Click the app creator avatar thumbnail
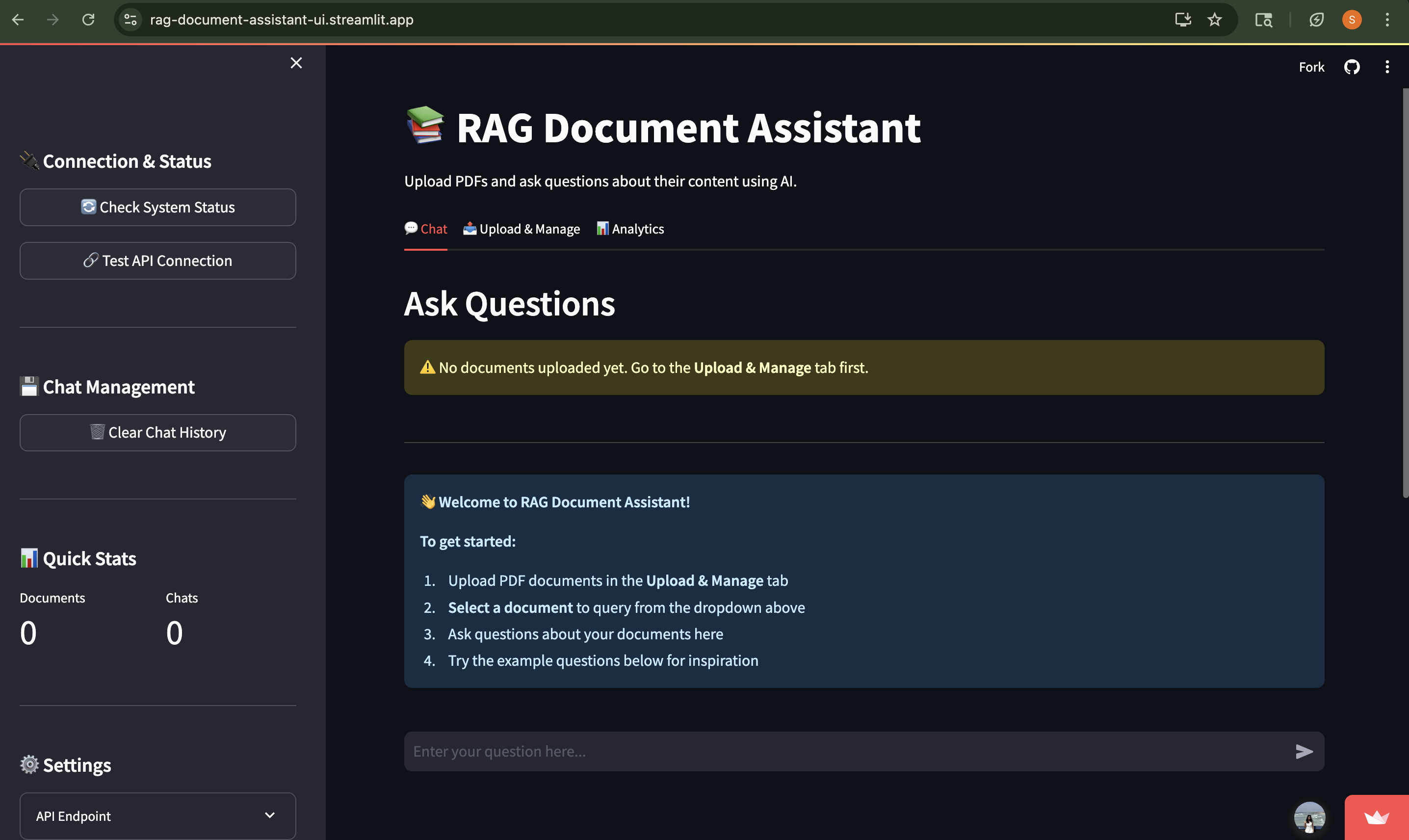Image resolution: width=1409 pixels, height=840 pixels. pyautogui.click(x=1309, y=817)
